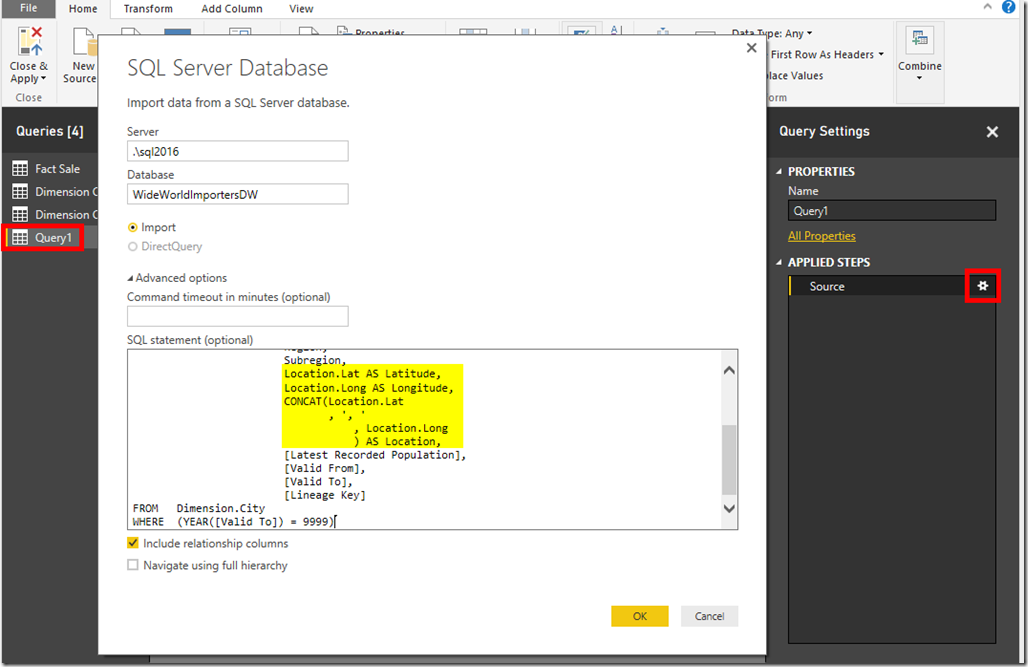1028x667 pixels.
Task: Click the Queries [4] pane header
Action: click(x=50, y=131)
